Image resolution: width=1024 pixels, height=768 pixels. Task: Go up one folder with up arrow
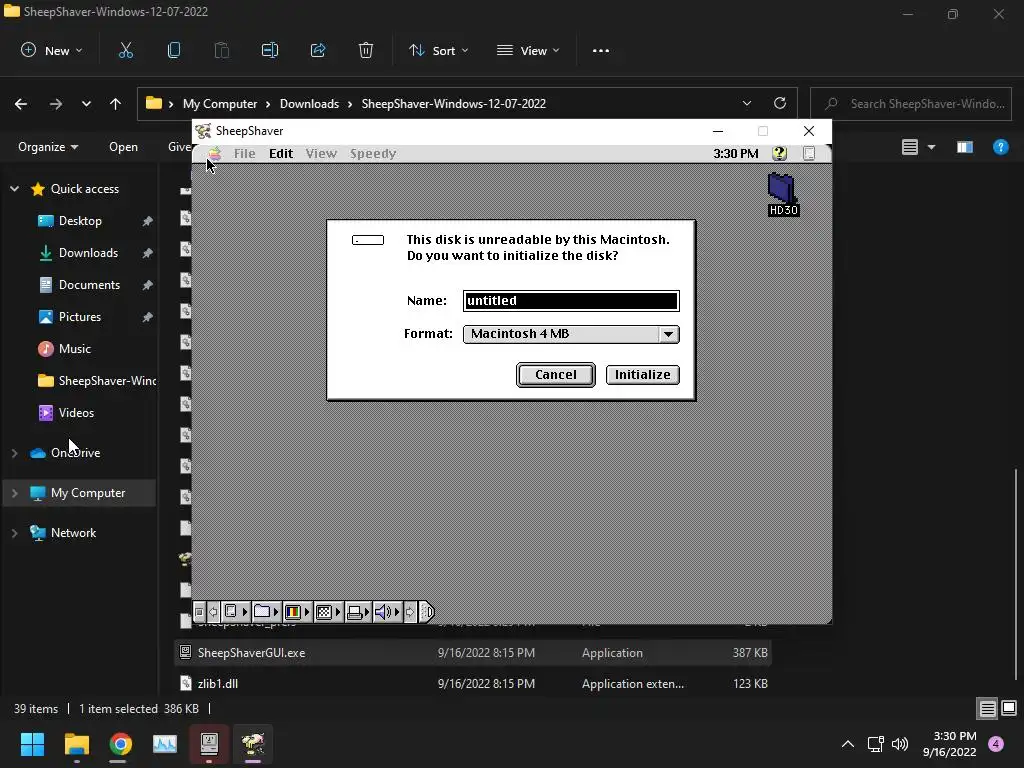116,104
